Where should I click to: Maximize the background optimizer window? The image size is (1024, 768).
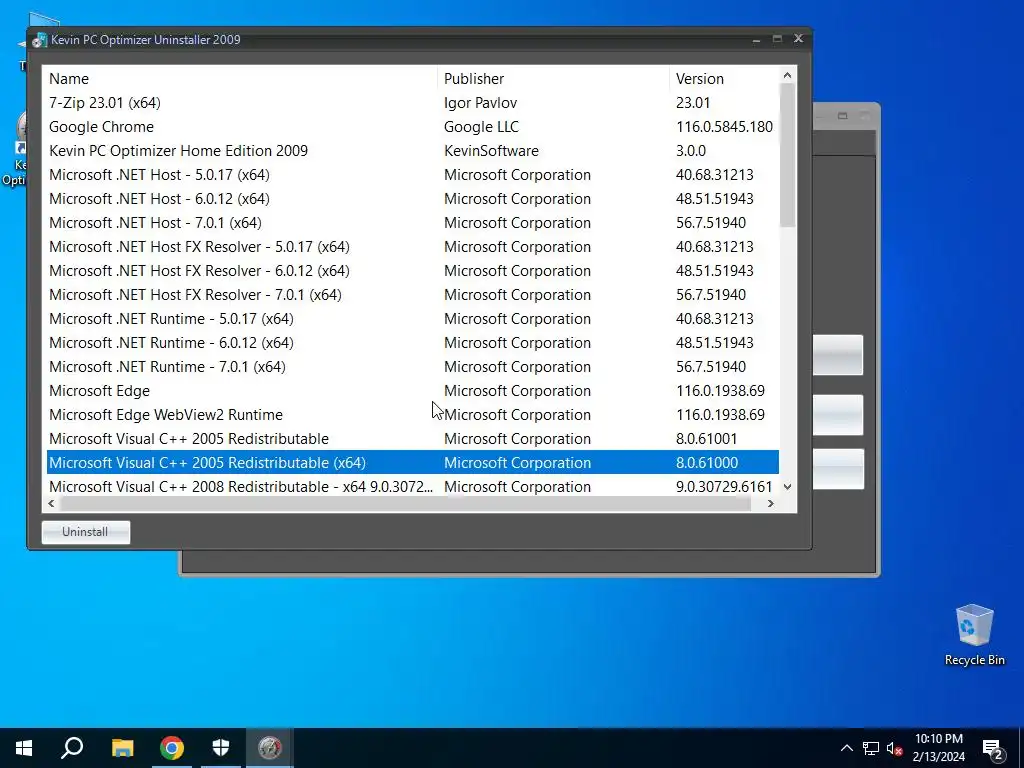coord(842,116)
